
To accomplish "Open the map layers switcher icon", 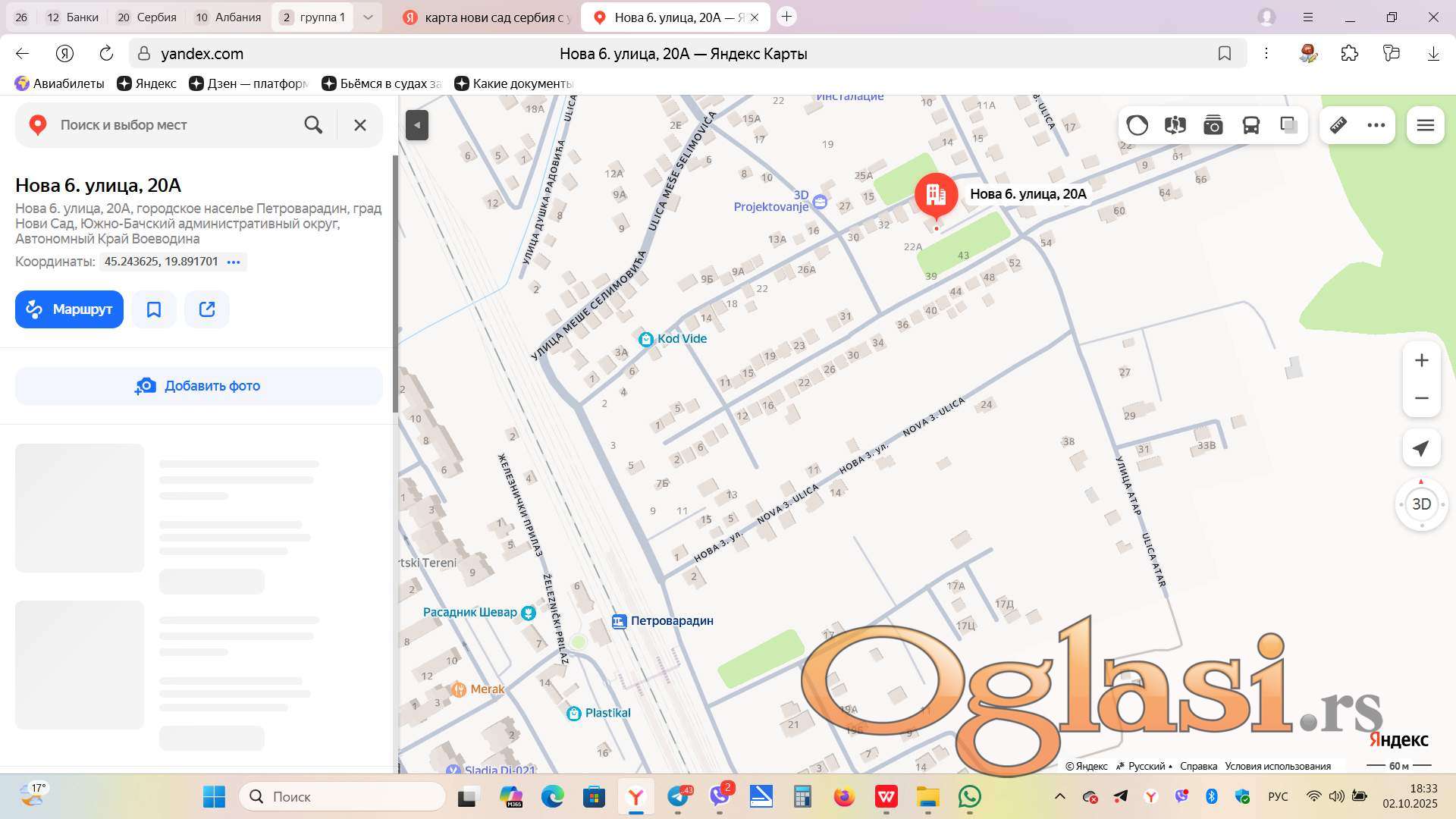I will pos(1289,125).
